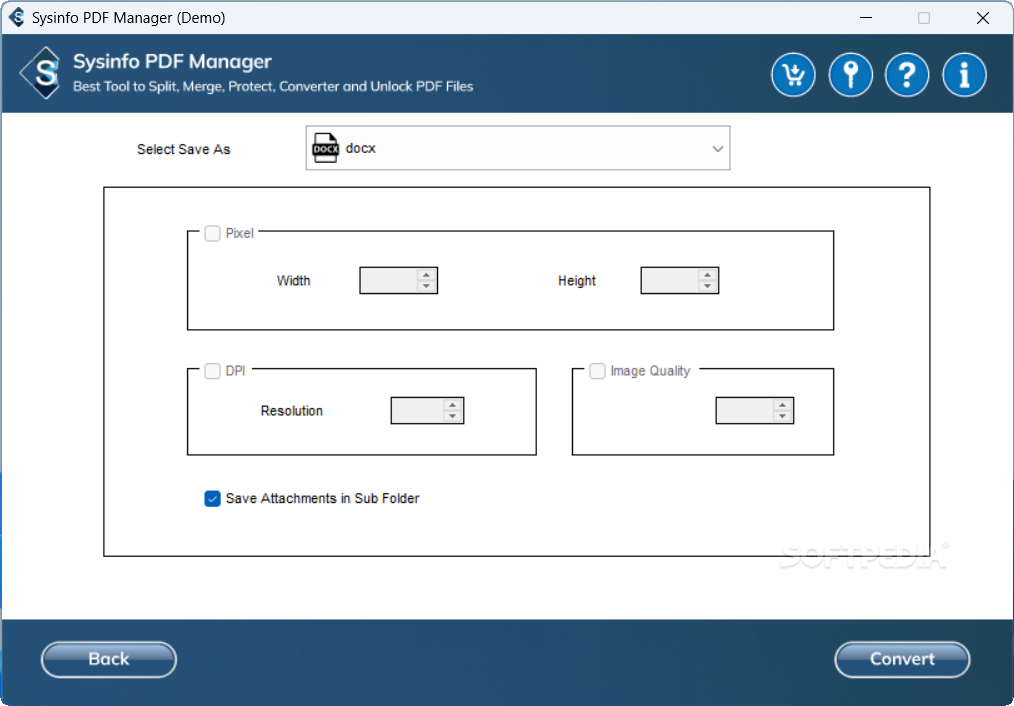Click the app icon in title bar
The image size is (1014, 706).
17,17
